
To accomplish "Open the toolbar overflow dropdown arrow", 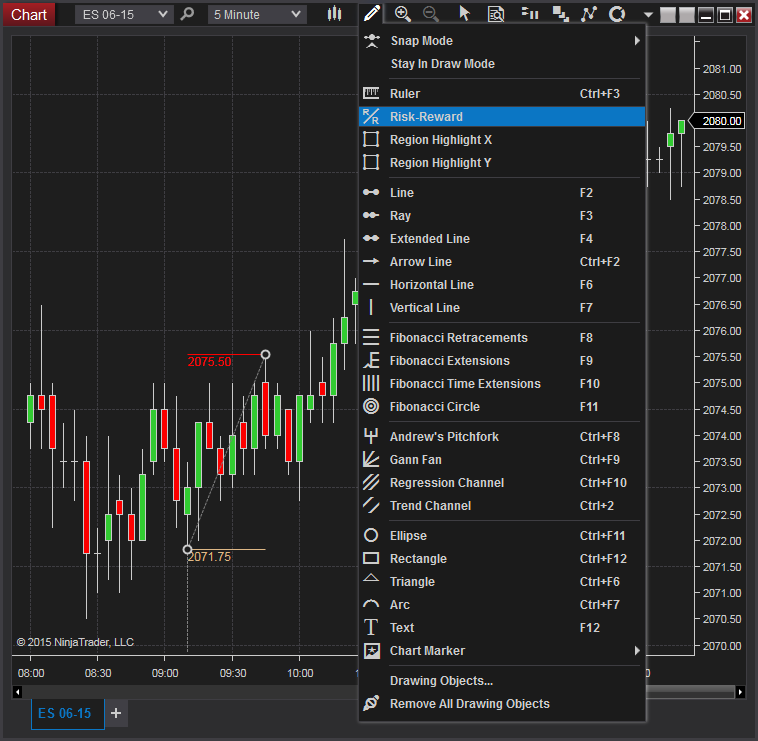I will pos(648,15).
